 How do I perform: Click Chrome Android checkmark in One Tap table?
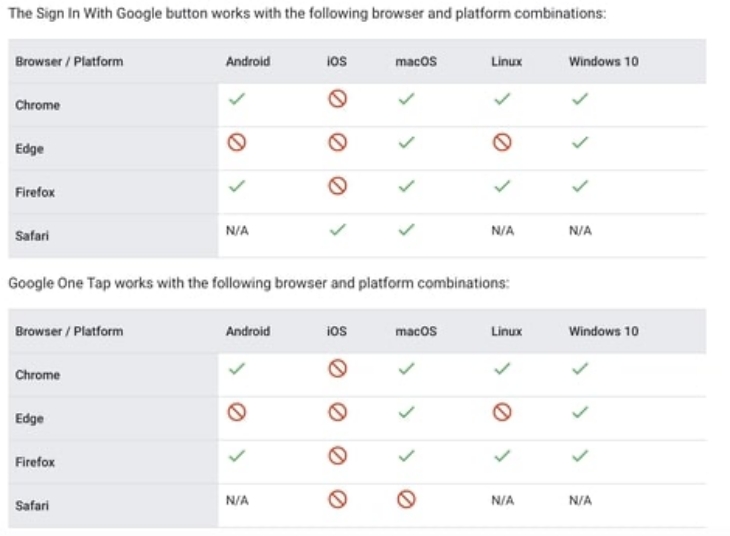(x=237, y=369)
